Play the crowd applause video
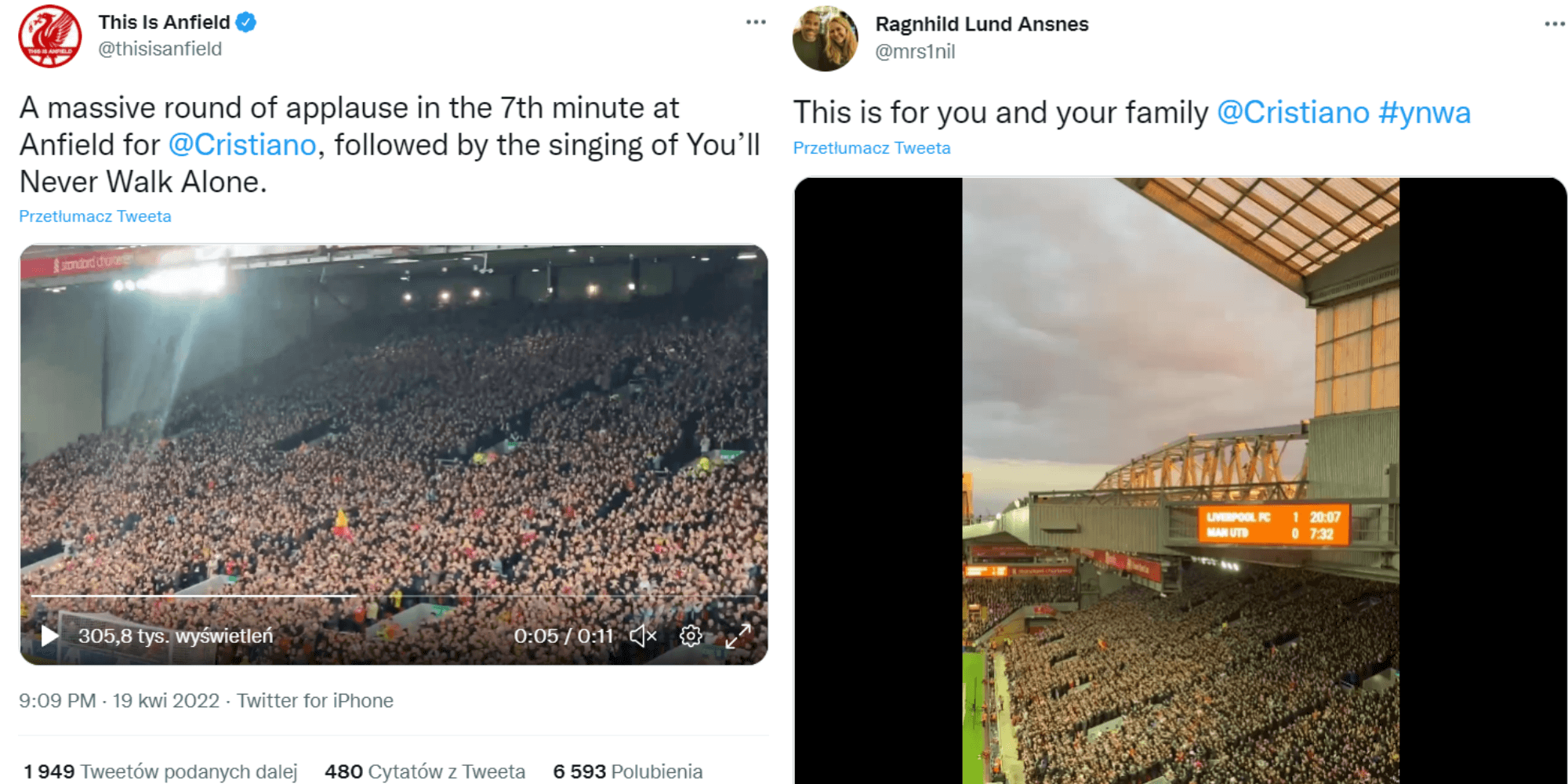 pos(49,637)
